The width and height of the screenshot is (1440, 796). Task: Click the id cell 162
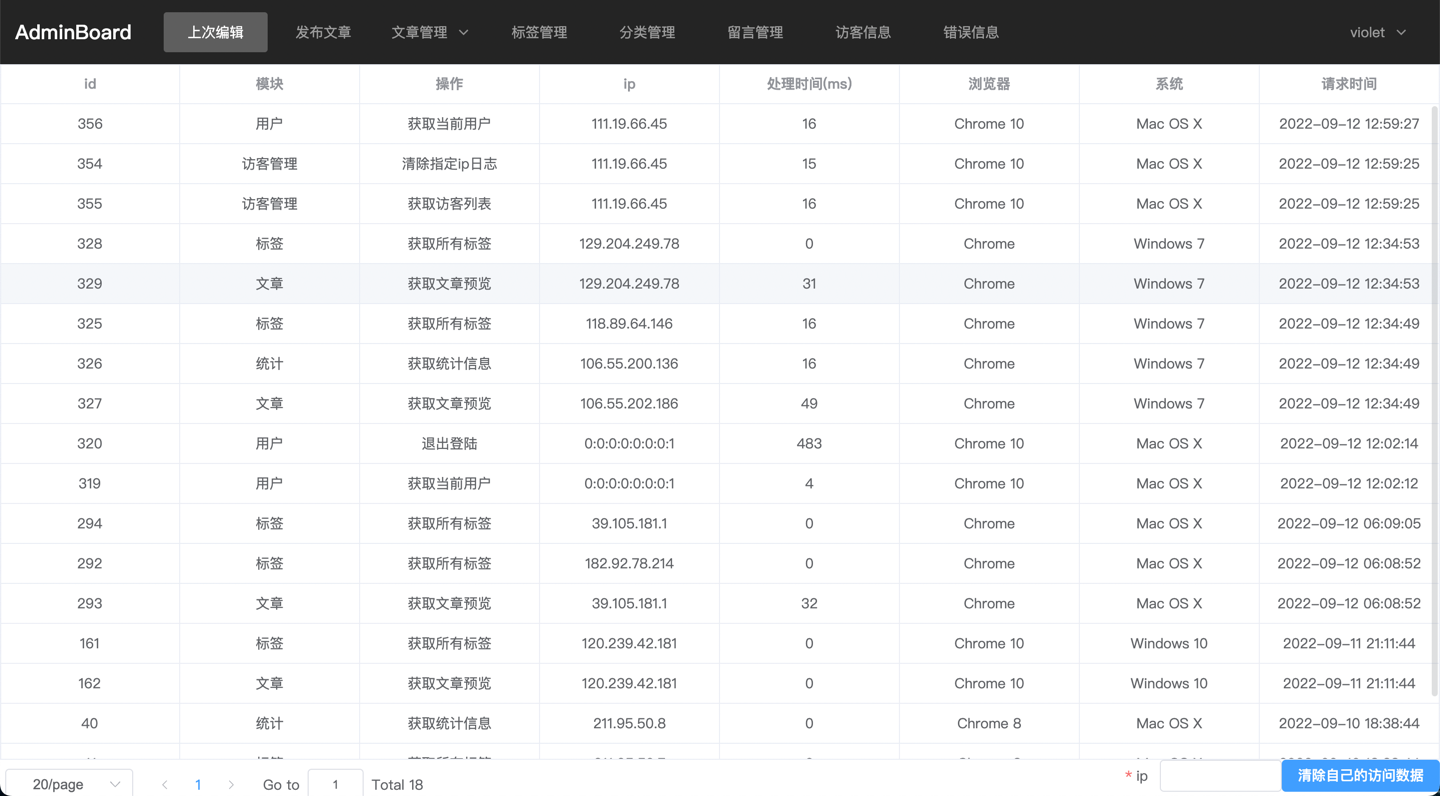[x=90, y=684]
